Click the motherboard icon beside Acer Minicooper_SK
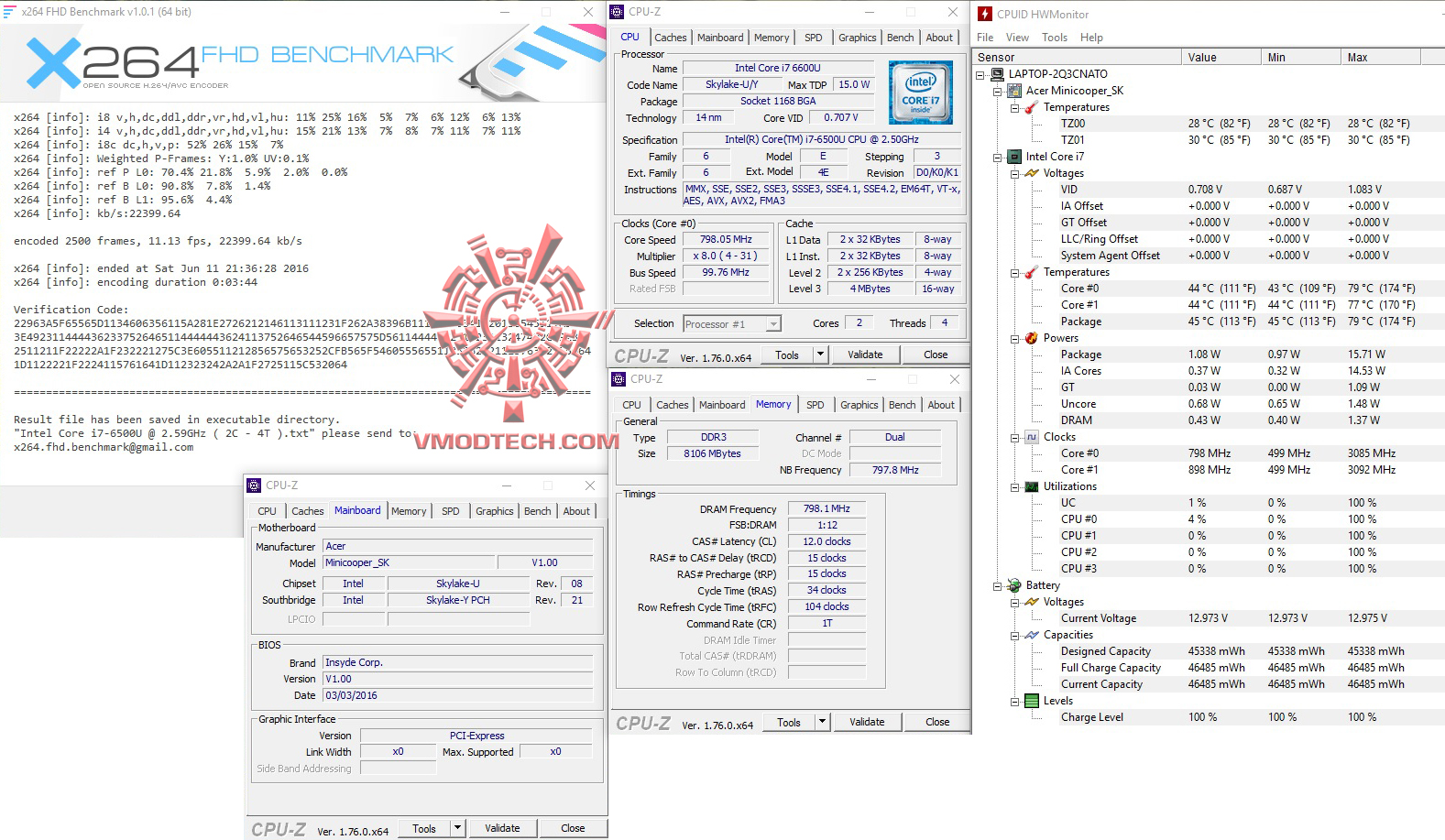Image resolution: width=1445 pixels, height=840 pixels. pyautogui.click(x=1014, y=91)
